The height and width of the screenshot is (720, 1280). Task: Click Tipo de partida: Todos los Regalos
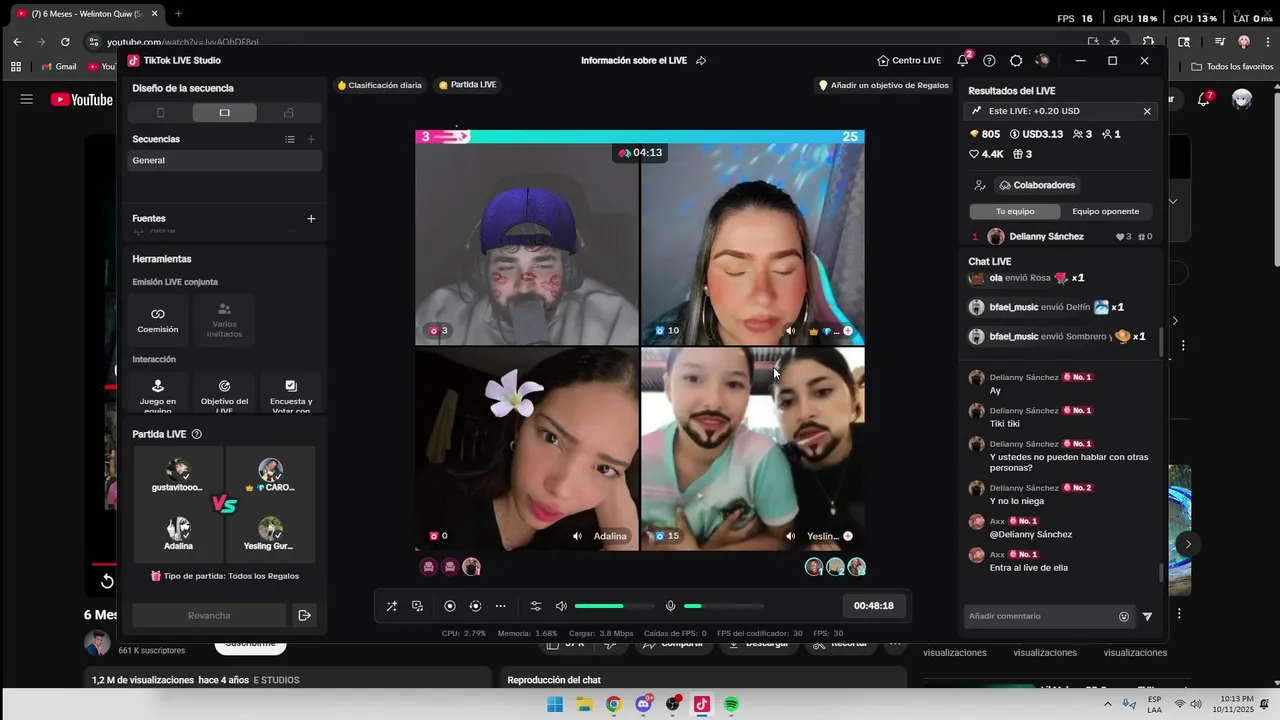pos(224,576)
